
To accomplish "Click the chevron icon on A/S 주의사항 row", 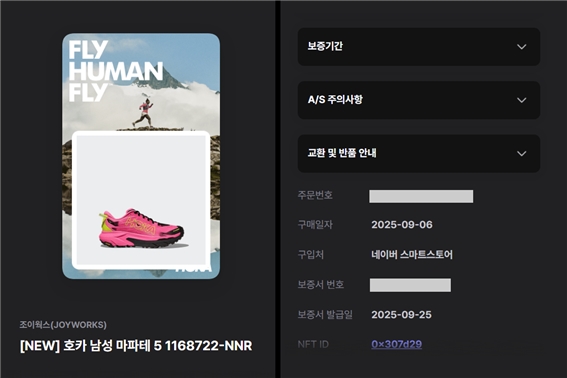I will tap(521, 100).
